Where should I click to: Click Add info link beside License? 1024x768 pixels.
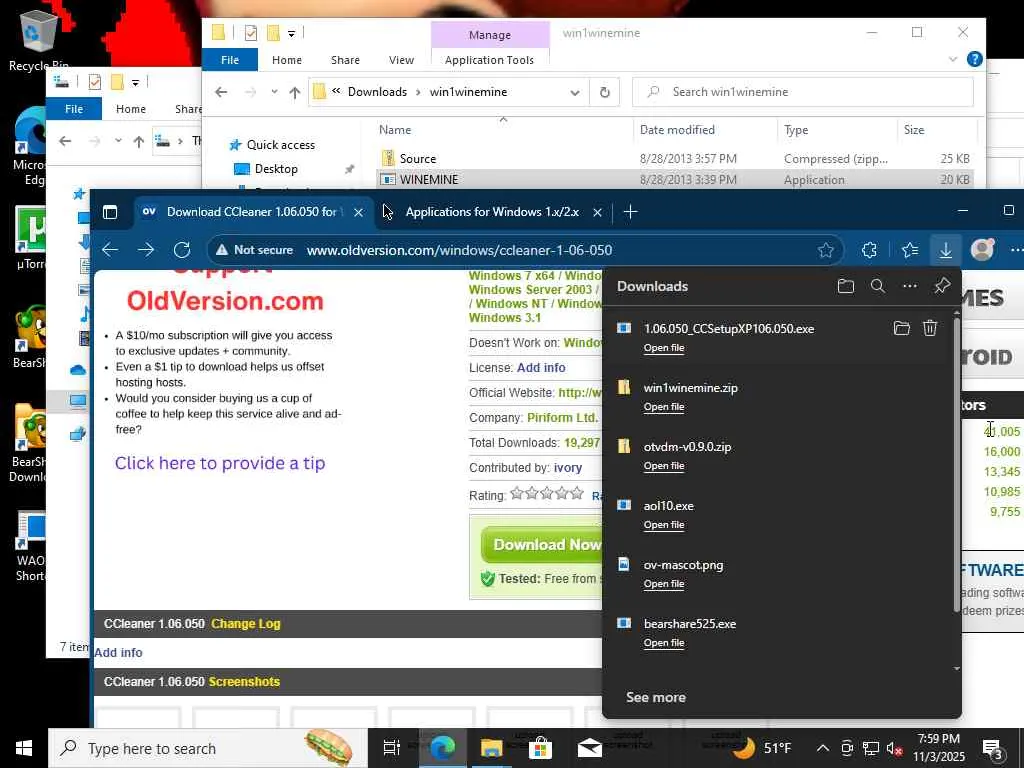(541, 368)
